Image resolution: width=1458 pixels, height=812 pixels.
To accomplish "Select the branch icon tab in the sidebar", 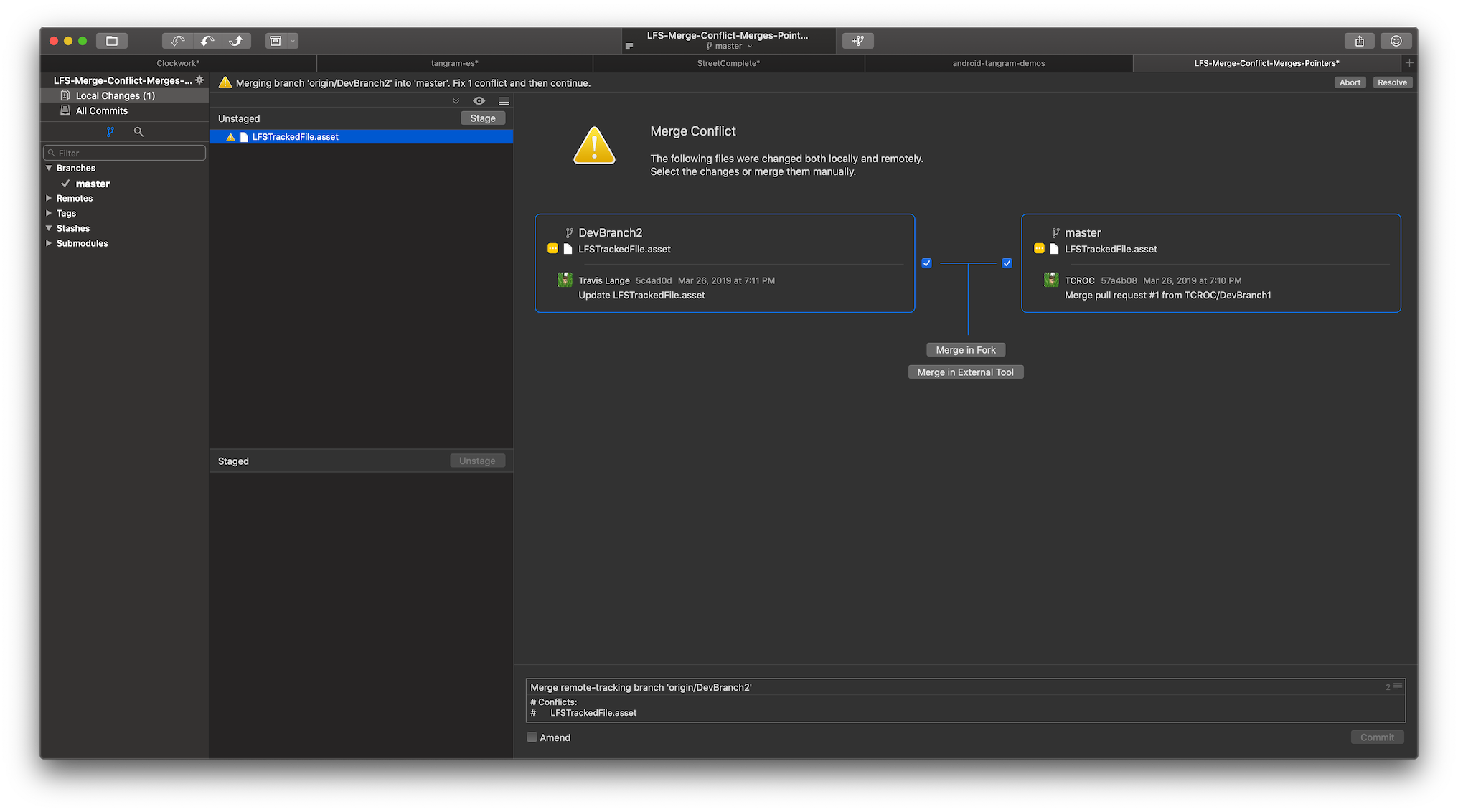I will point(110,132).
